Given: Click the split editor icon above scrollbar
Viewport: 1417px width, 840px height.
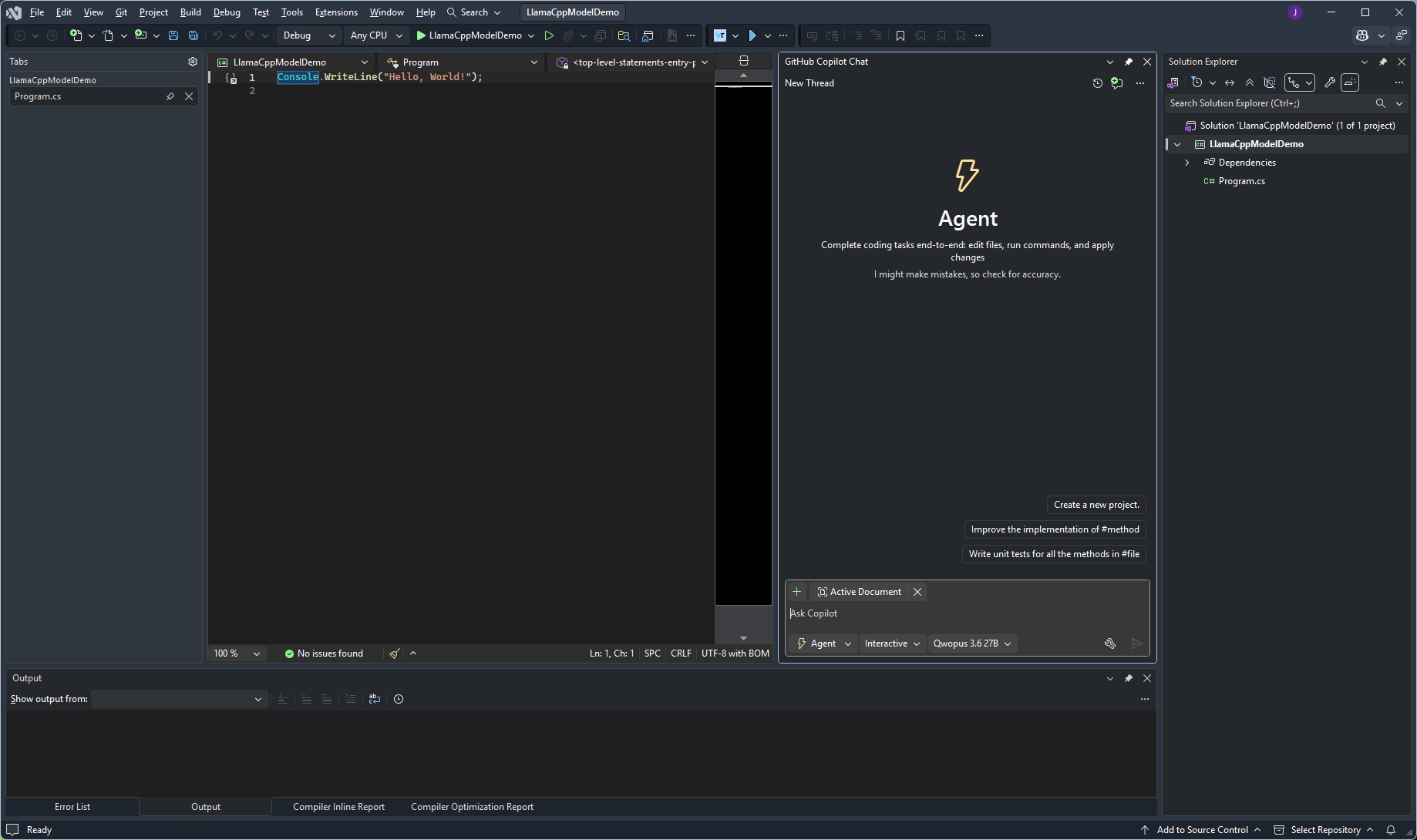Looking at the screenshot, I should click(744, 61).
